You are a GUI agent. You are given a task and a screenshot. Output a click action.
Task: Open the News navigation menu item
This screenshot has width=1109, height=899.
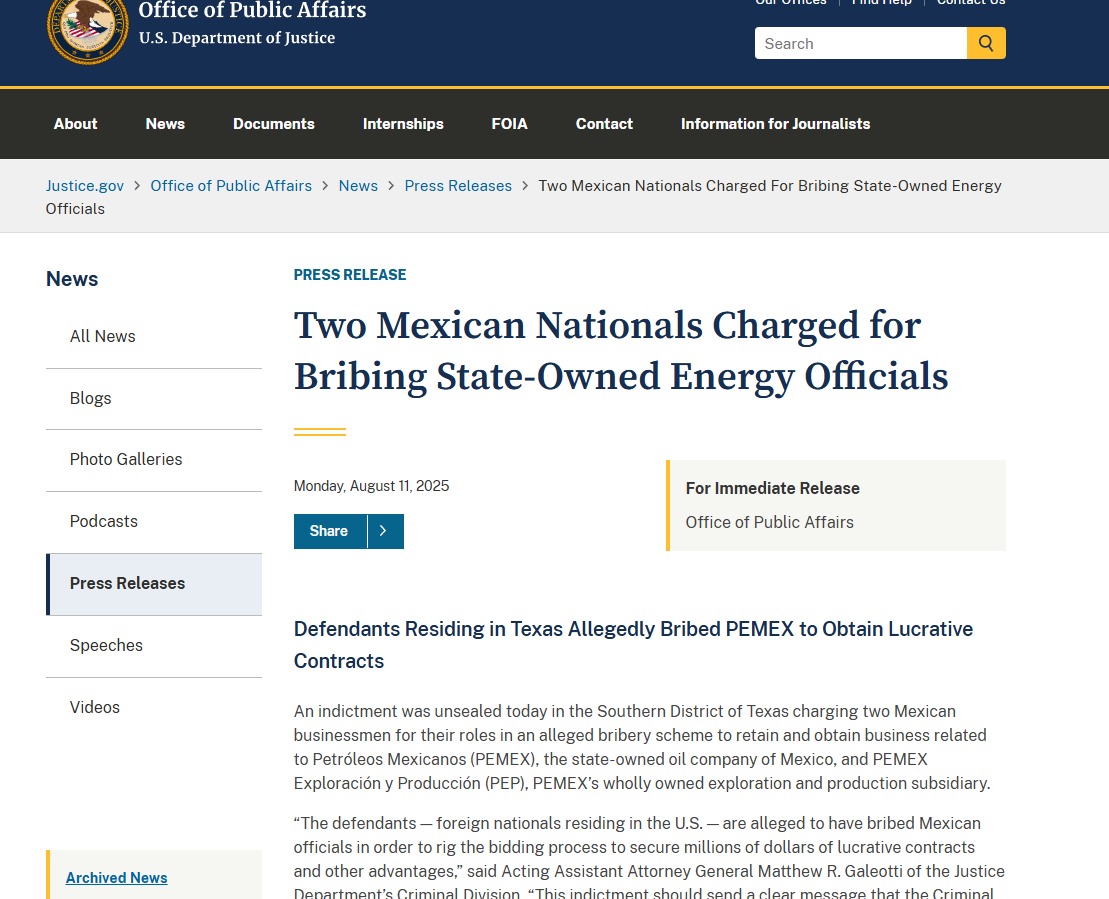[x=165, y=124]
